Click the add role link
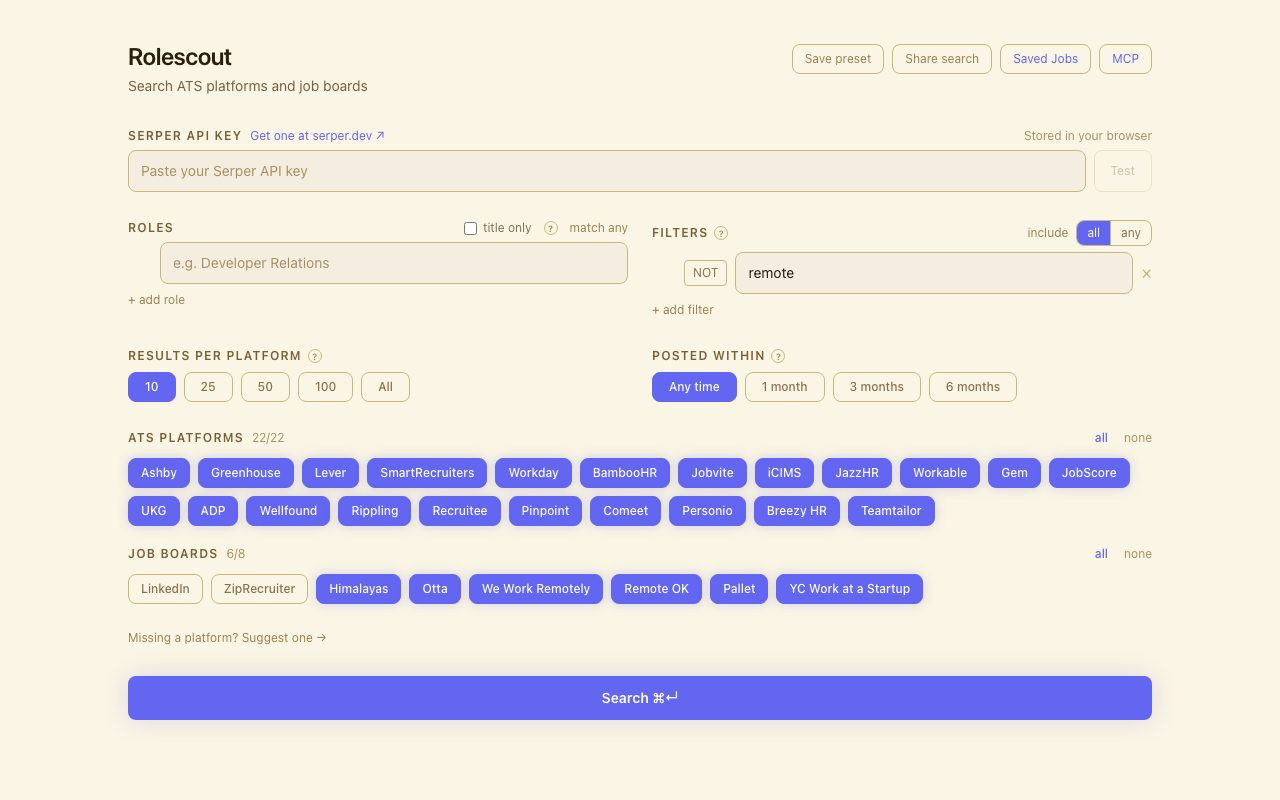This screenshot has height=800, width=1280. (x=156, y=300)
